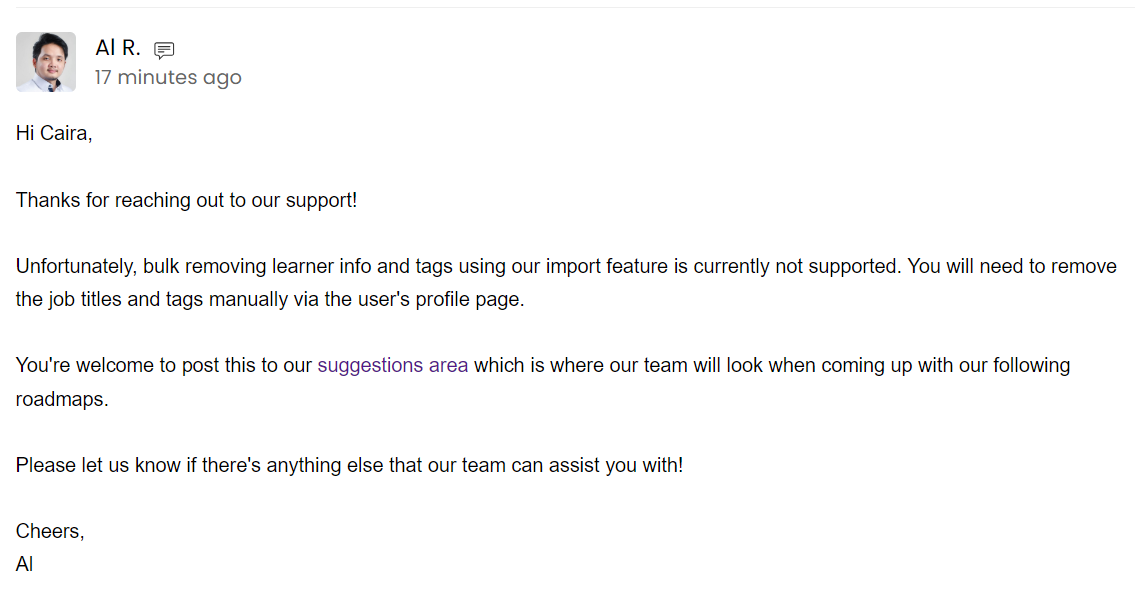Select the sender name Al R.

point(118,48)
